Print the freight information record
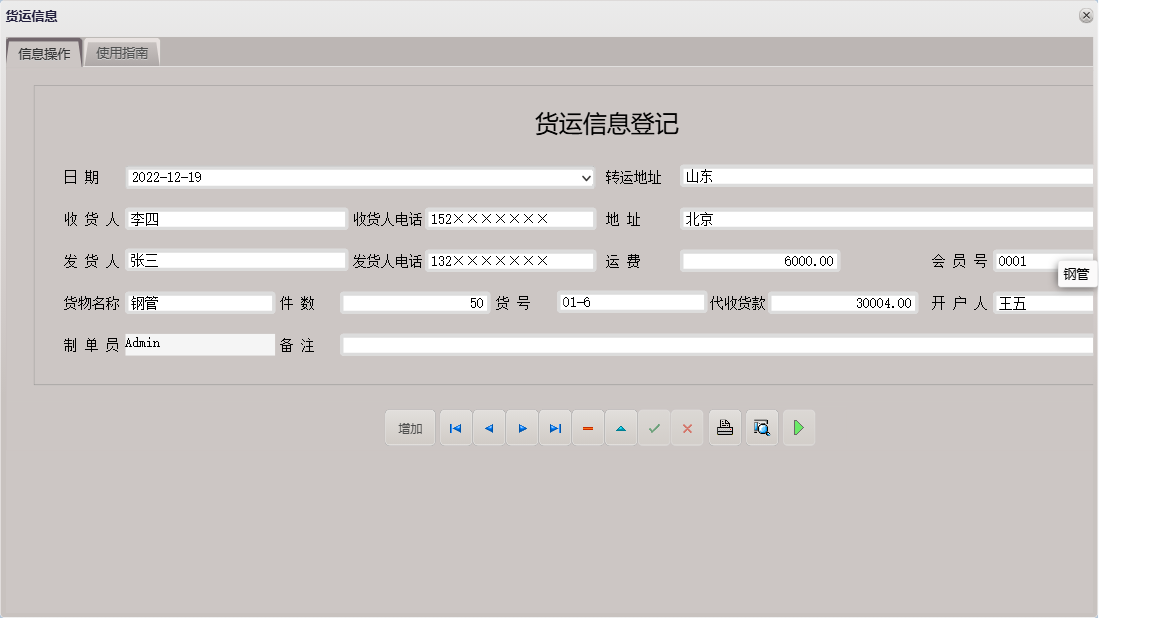 pos(725,427)
